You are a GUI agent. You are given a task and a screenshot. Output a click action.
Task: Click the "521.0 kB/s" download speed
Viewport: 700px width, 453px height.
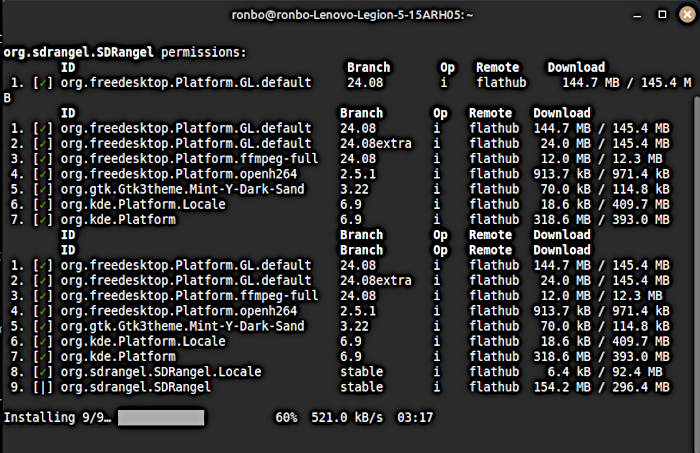pos(347,418)
